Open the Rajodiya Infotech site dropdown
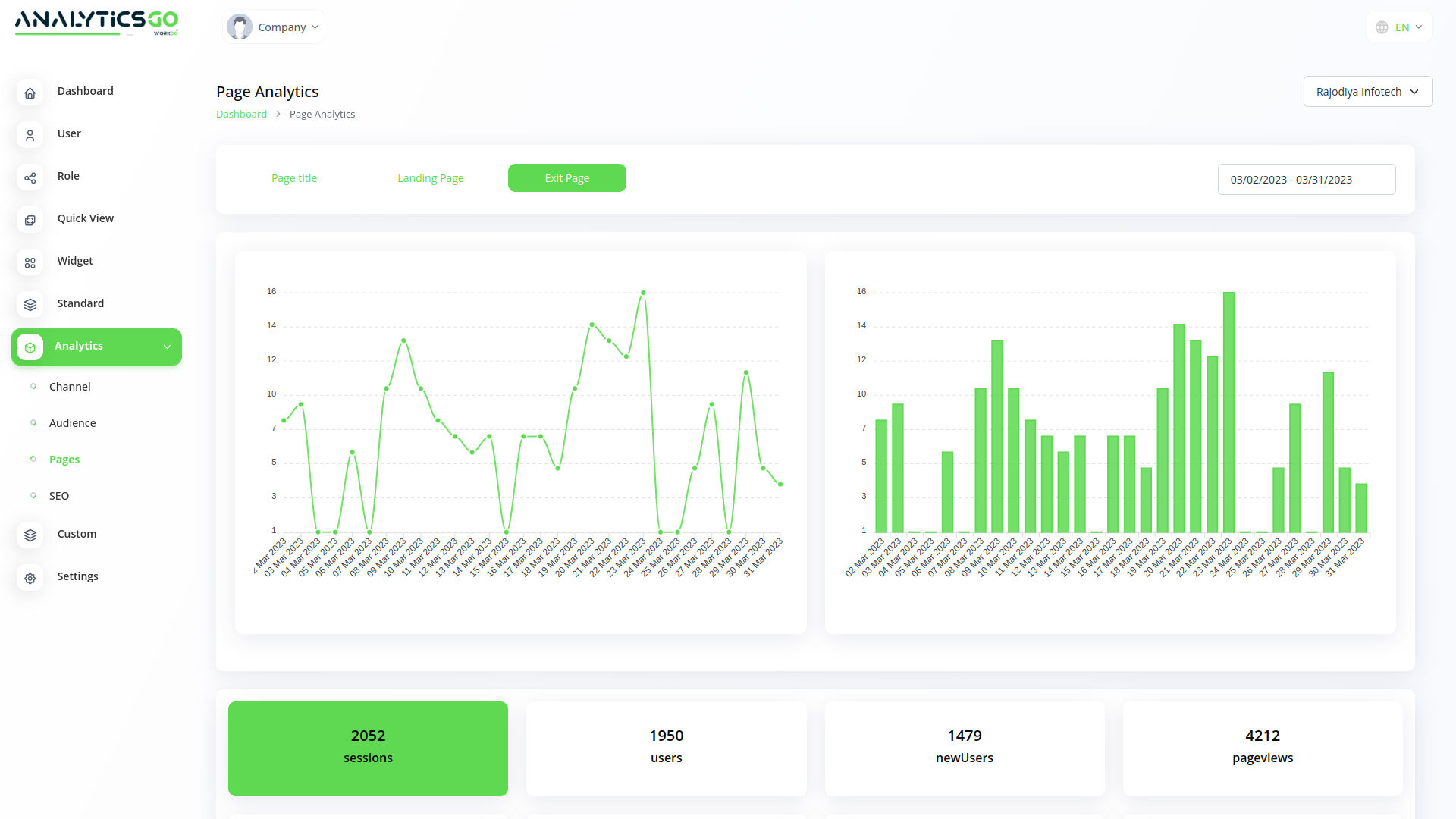The height and width of the screenshot is (819, 1456). click(x=1367, y=92)
